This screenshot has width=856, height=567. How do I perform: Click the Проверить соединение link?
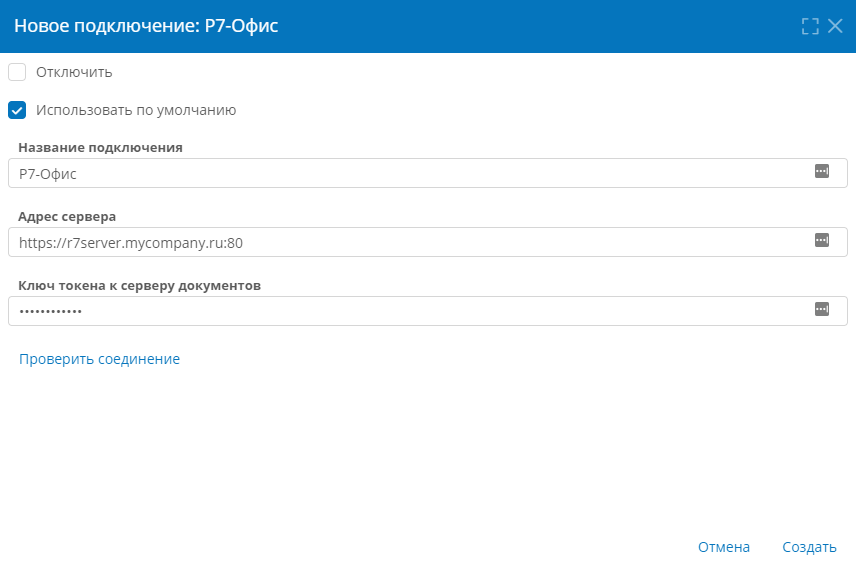pos(99,359)
